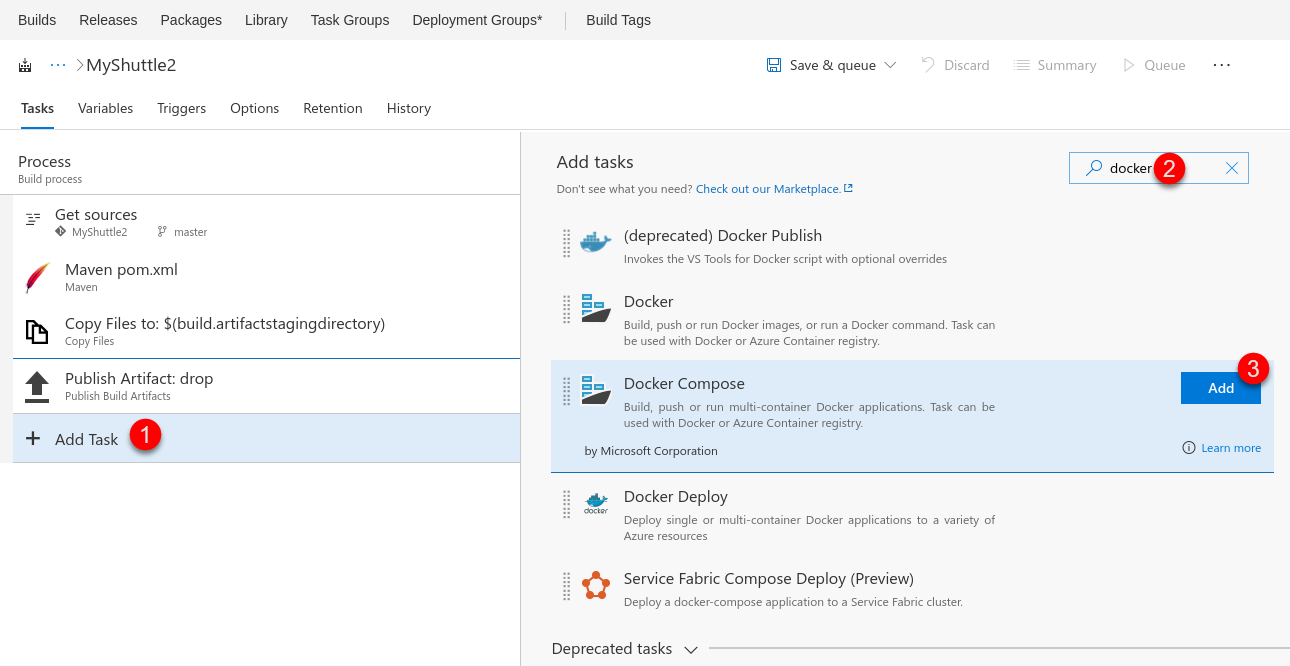Click the Publish Artifact upload icon

coord(37,386)
